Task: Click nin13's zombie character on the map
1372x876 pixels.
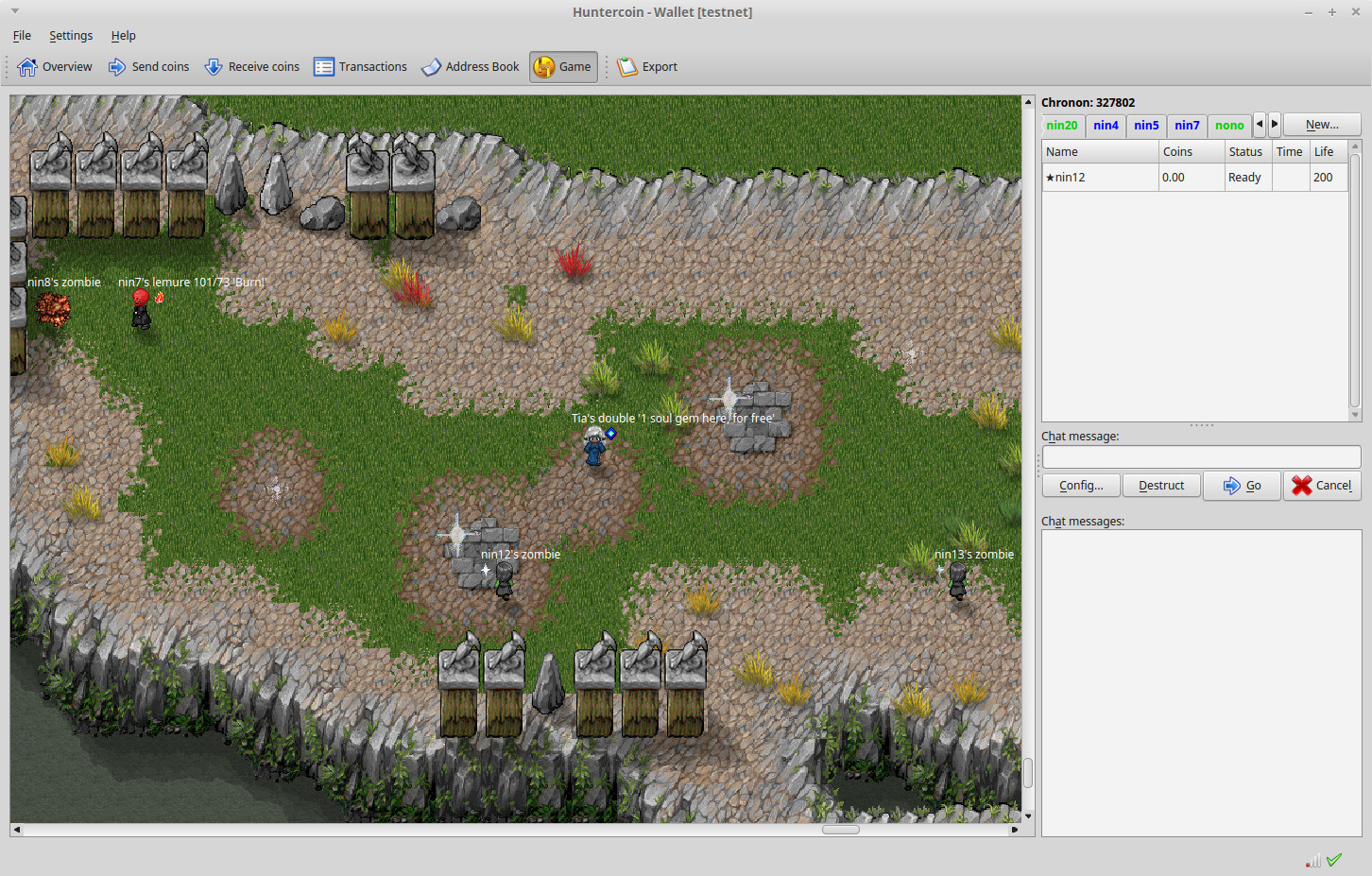Action: [x=958, y=580]
